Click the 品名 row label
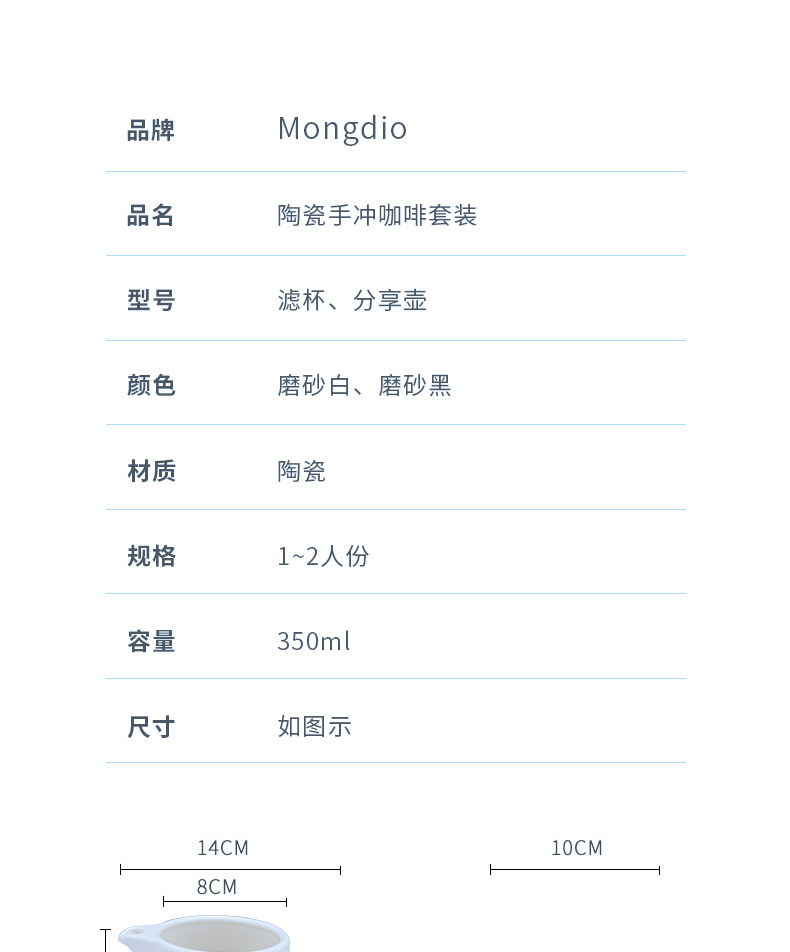 151,215
